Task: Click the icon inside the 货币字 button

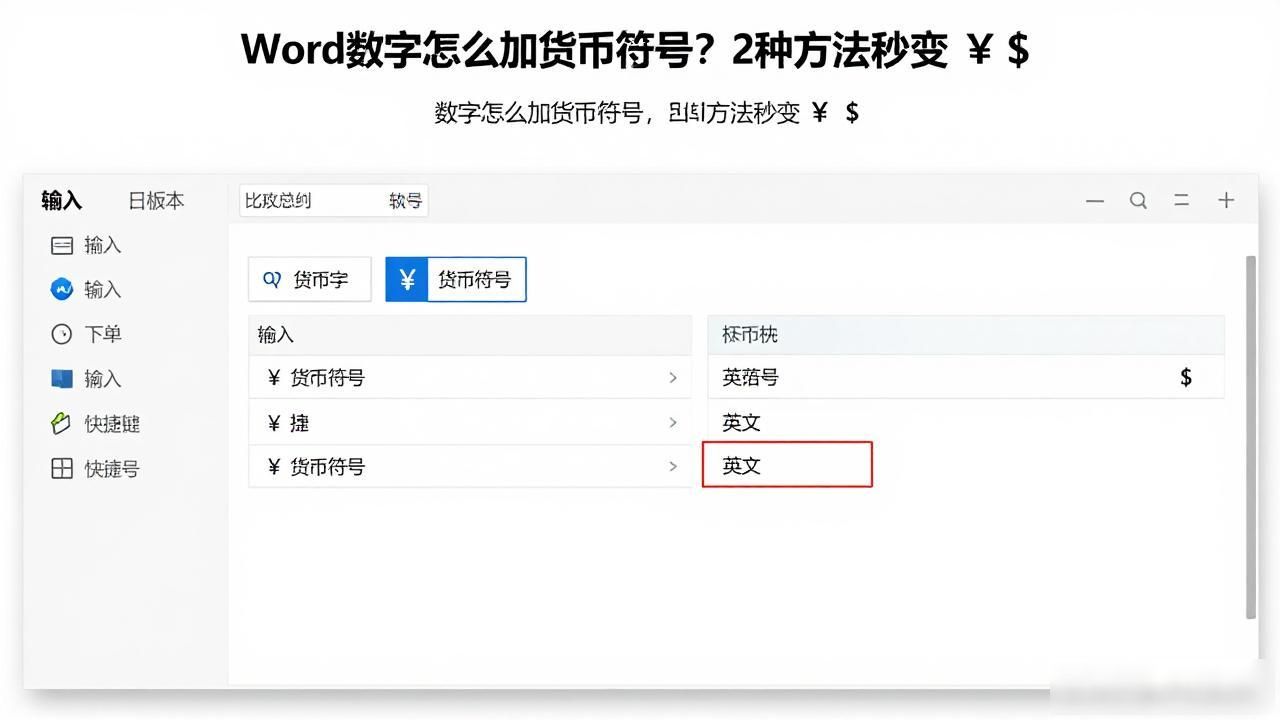Action: pyautogui.click(x=271, y=280)
